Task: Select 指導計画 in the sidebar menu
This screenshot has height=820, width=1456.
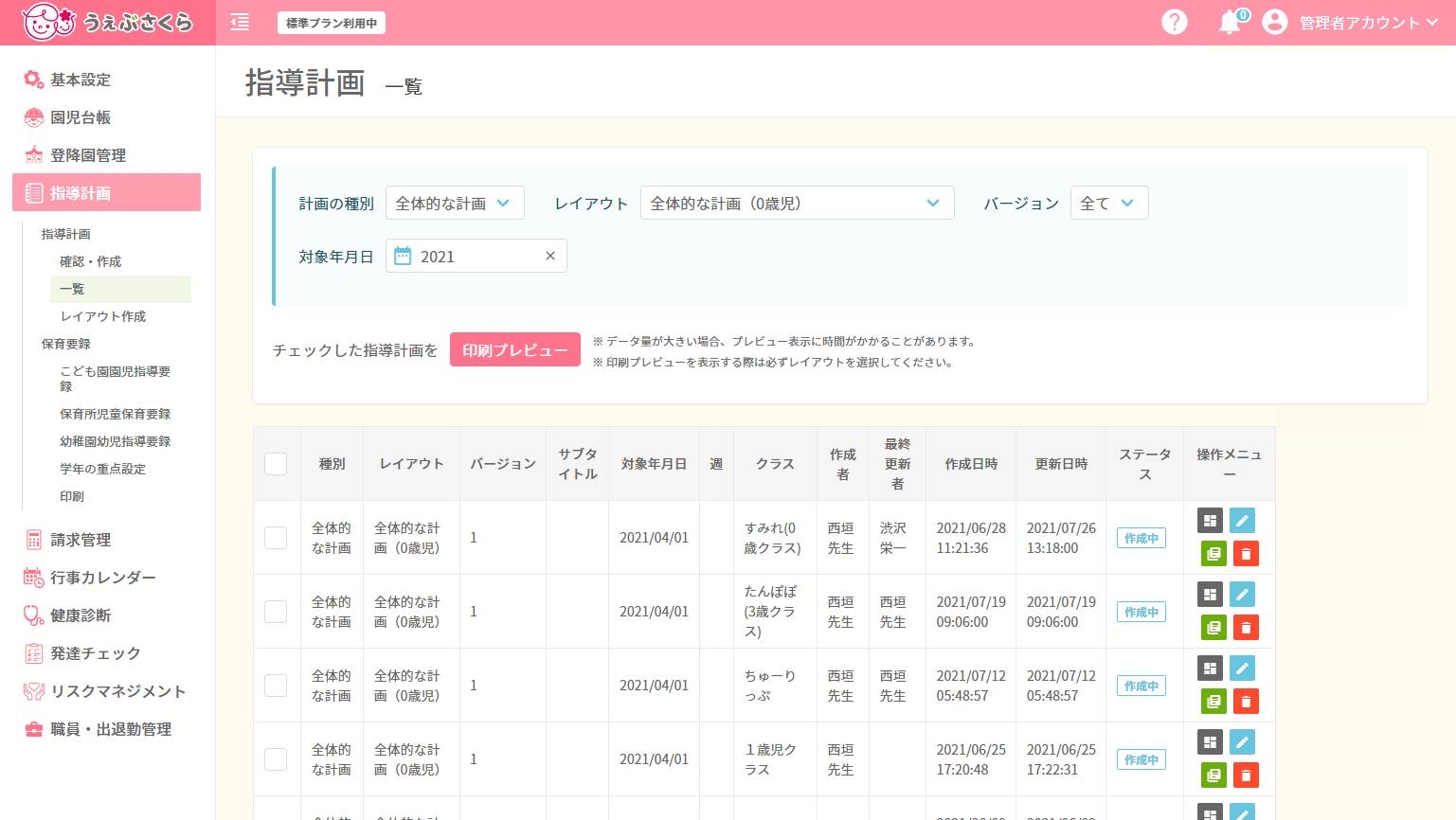Action: click(106, 192)
